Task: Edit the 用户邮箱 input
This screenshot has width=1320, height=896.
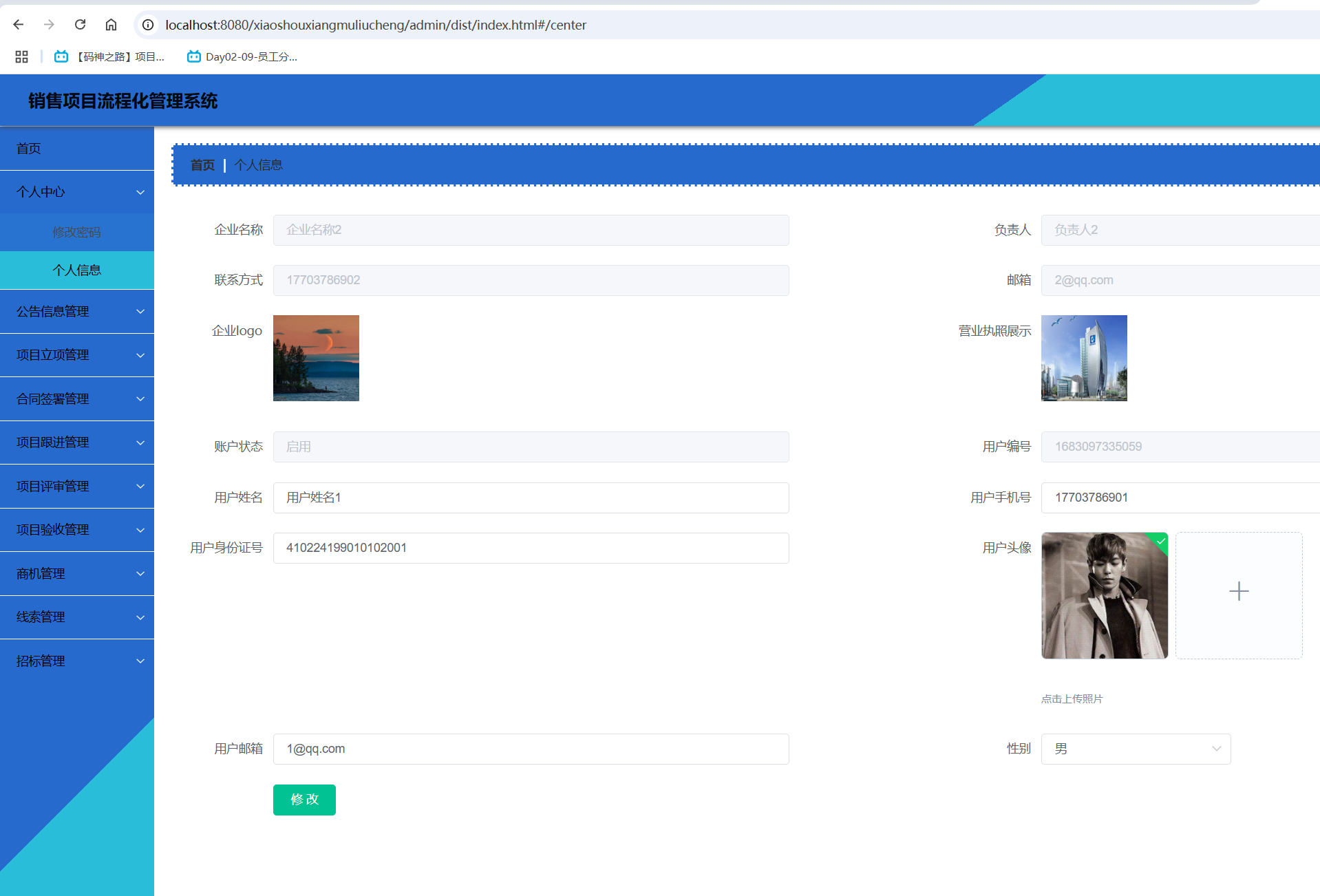Action: click(531, 749)
